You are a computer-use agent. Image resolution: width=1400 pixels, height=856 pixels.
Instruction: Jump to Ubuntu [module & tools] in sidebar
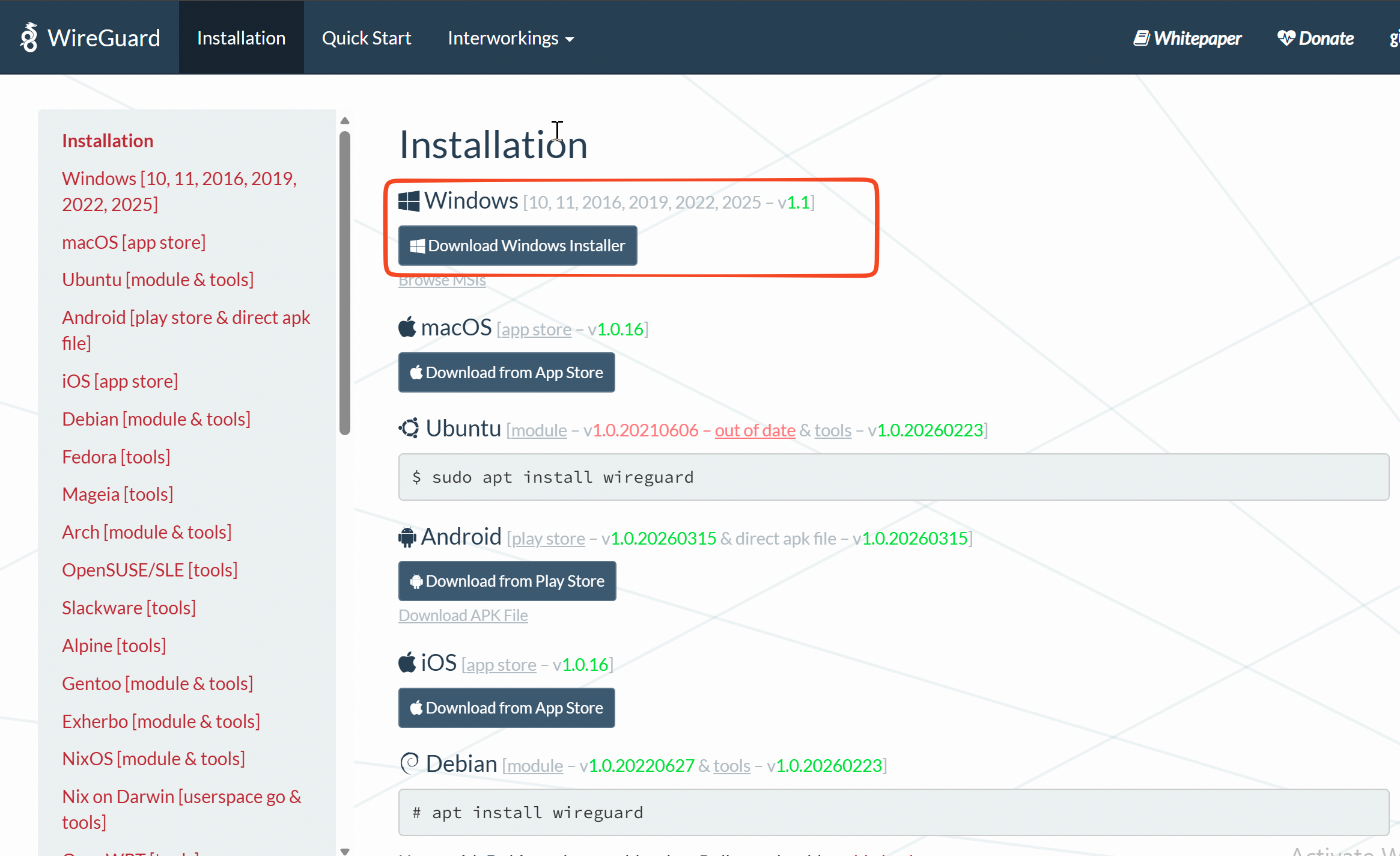(x=157, y=280)
